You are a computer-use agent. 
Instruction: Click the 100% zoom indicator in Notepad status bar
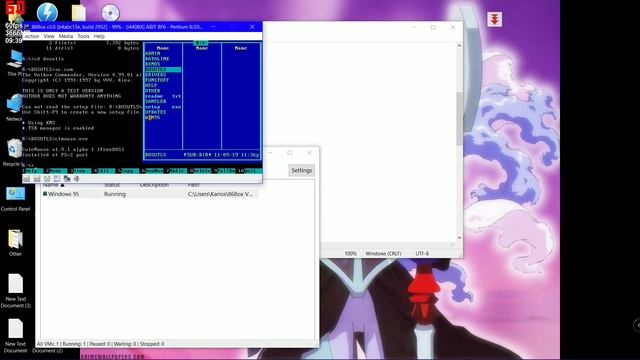point(350,253)
